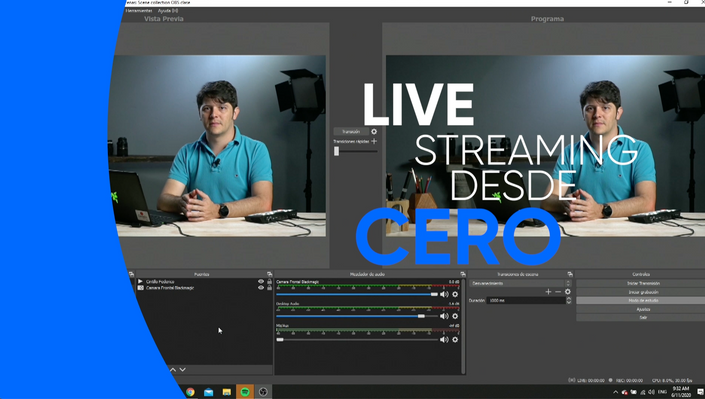Mute the Mic/Aux speaker icon

(x=444, y=340)
